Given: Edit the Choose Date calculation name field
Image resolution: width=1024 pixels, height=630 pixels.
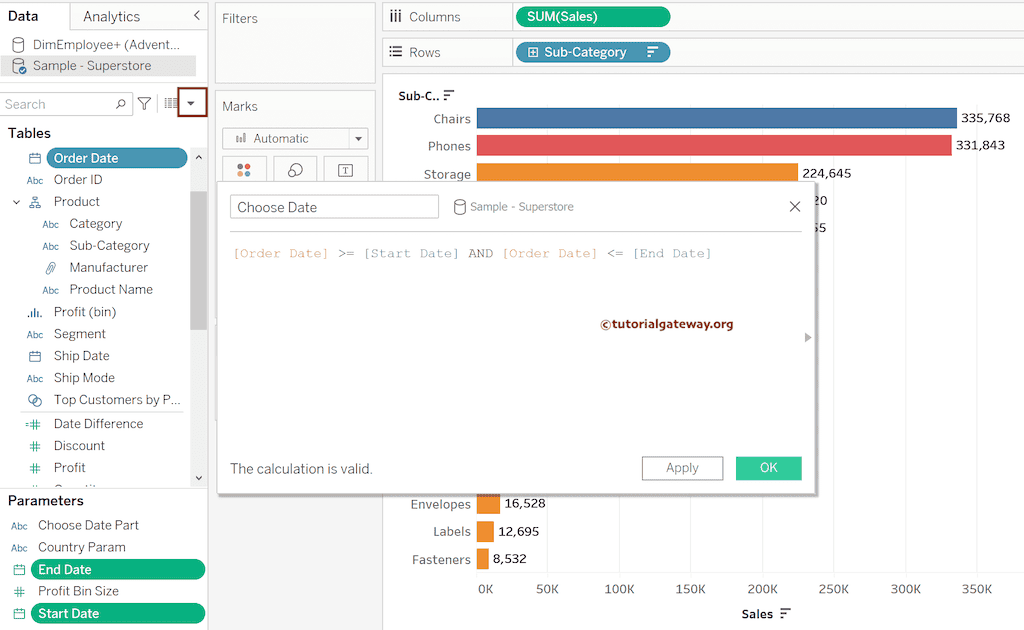Looking at the screenshot, I should click(x=334, y=207).
